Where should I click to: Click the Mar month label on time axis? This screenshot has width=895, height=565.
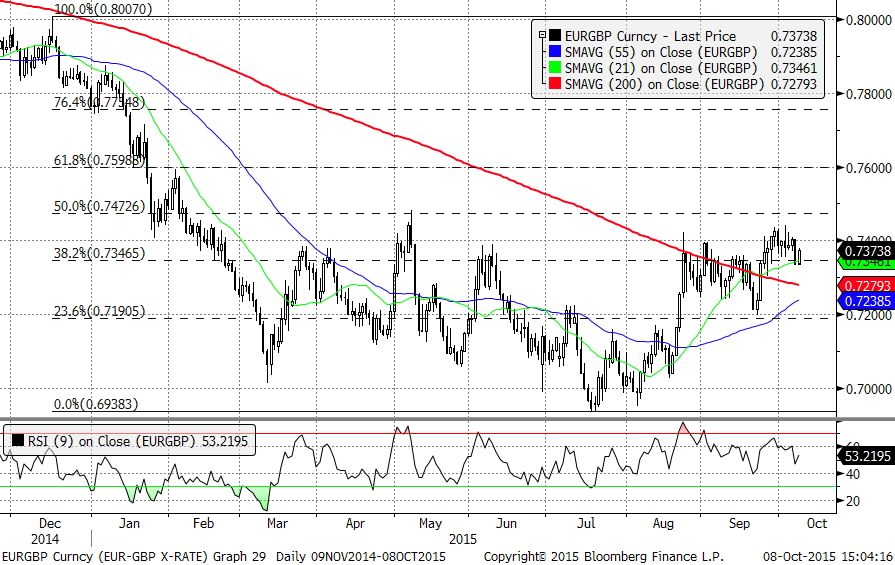point(277,523)
